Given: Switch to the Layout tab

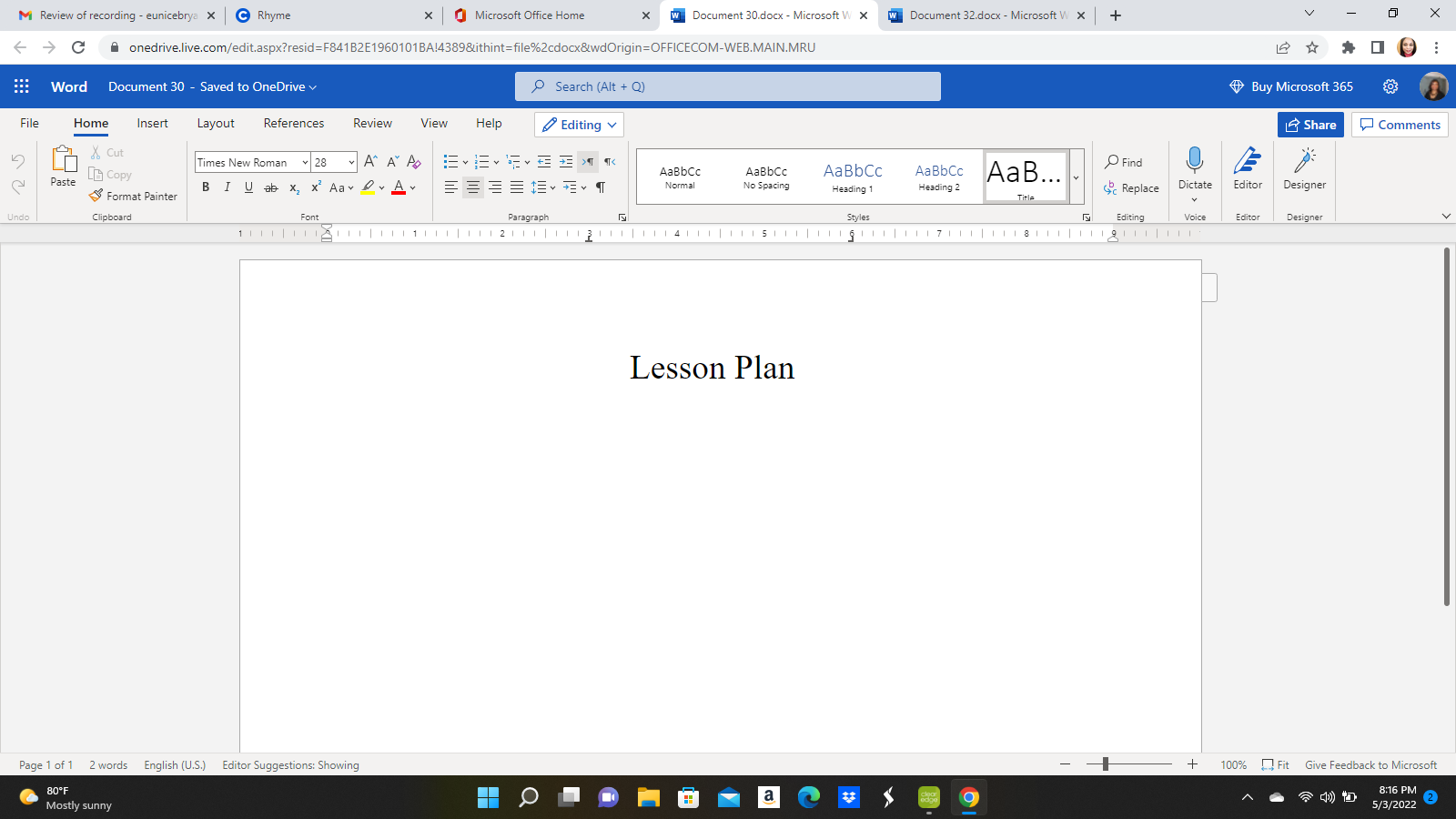Looking at the screenshot, I should (x=216, y=123).
